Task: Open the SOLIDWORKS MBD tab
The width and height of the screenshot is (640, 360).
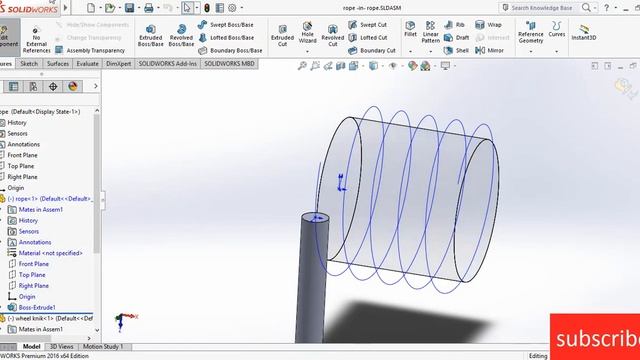Action: [x=229, y=64]
